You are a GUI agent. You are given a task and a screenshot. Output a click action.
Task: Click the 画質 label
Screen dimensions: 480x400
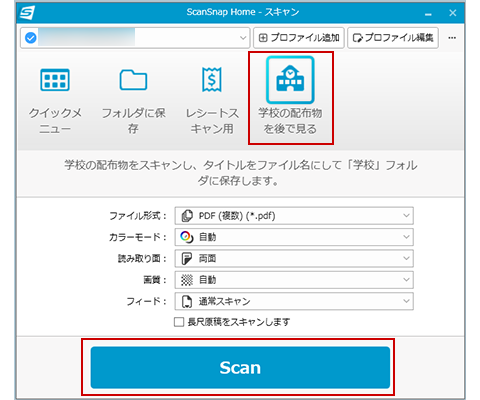tap(155, 280)
